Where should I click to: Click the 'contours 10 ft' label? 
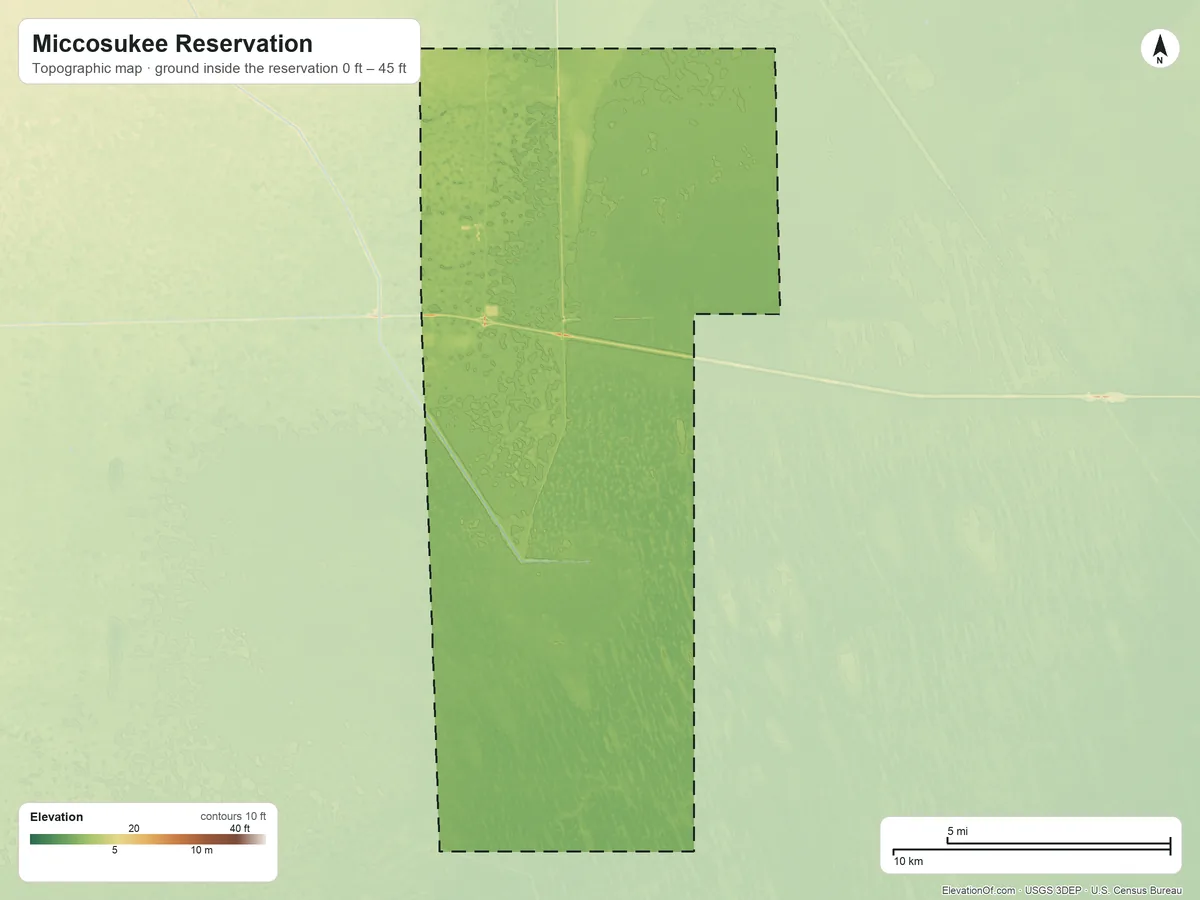click(x=233, y=816)
